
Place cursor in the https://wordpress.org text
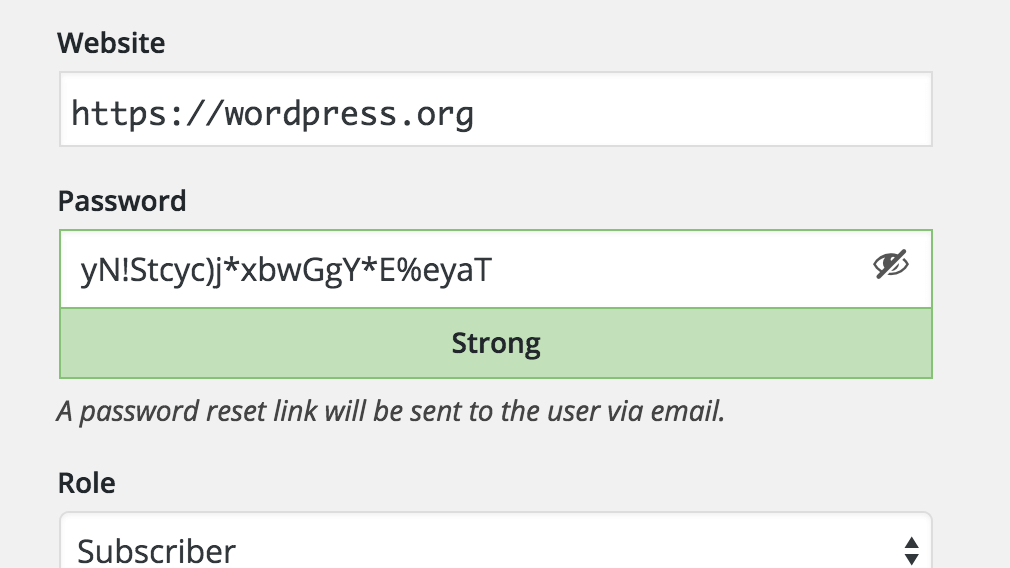click(x=272, y=114)
